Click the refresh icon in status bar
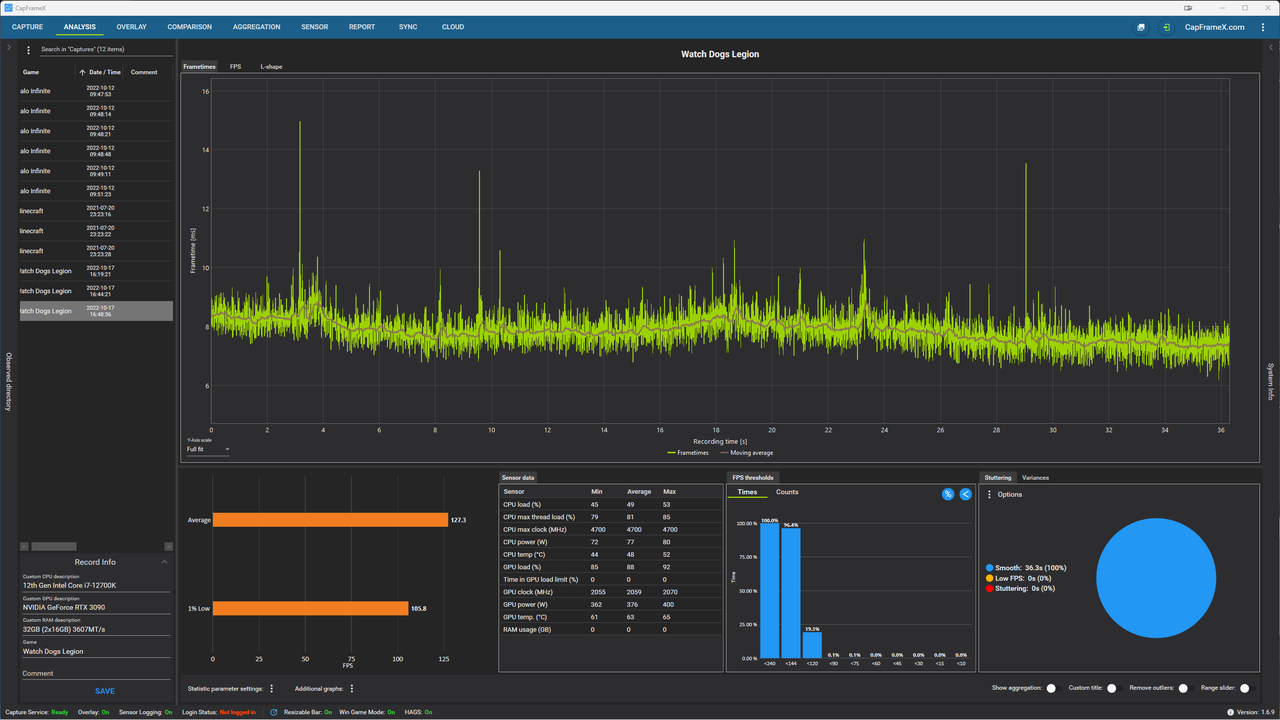 [x=274, y=712]
